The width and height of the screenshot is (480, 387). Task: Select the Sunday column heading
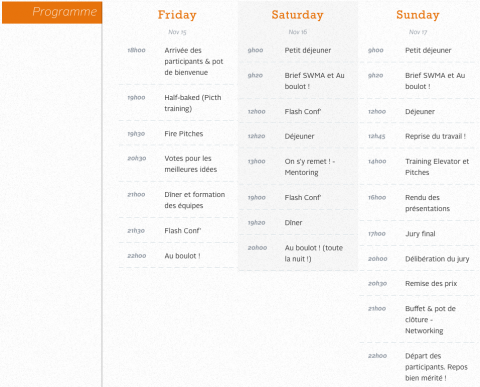(418, 15)
